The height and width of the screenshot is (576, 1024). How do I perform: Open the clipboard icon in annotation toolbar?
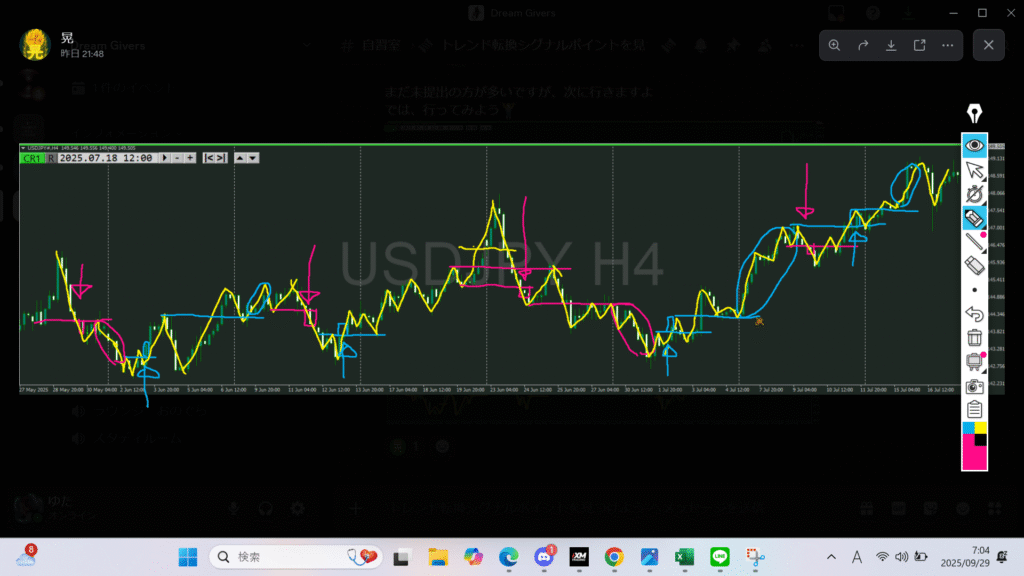(974, 410)
